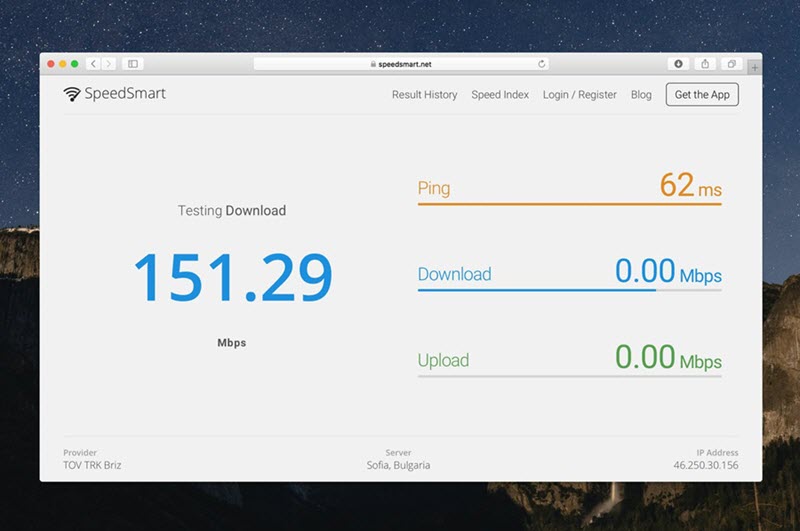Click the orange Ping result bar
This screenshot has height=531, width=800.
tap(569, 204)
